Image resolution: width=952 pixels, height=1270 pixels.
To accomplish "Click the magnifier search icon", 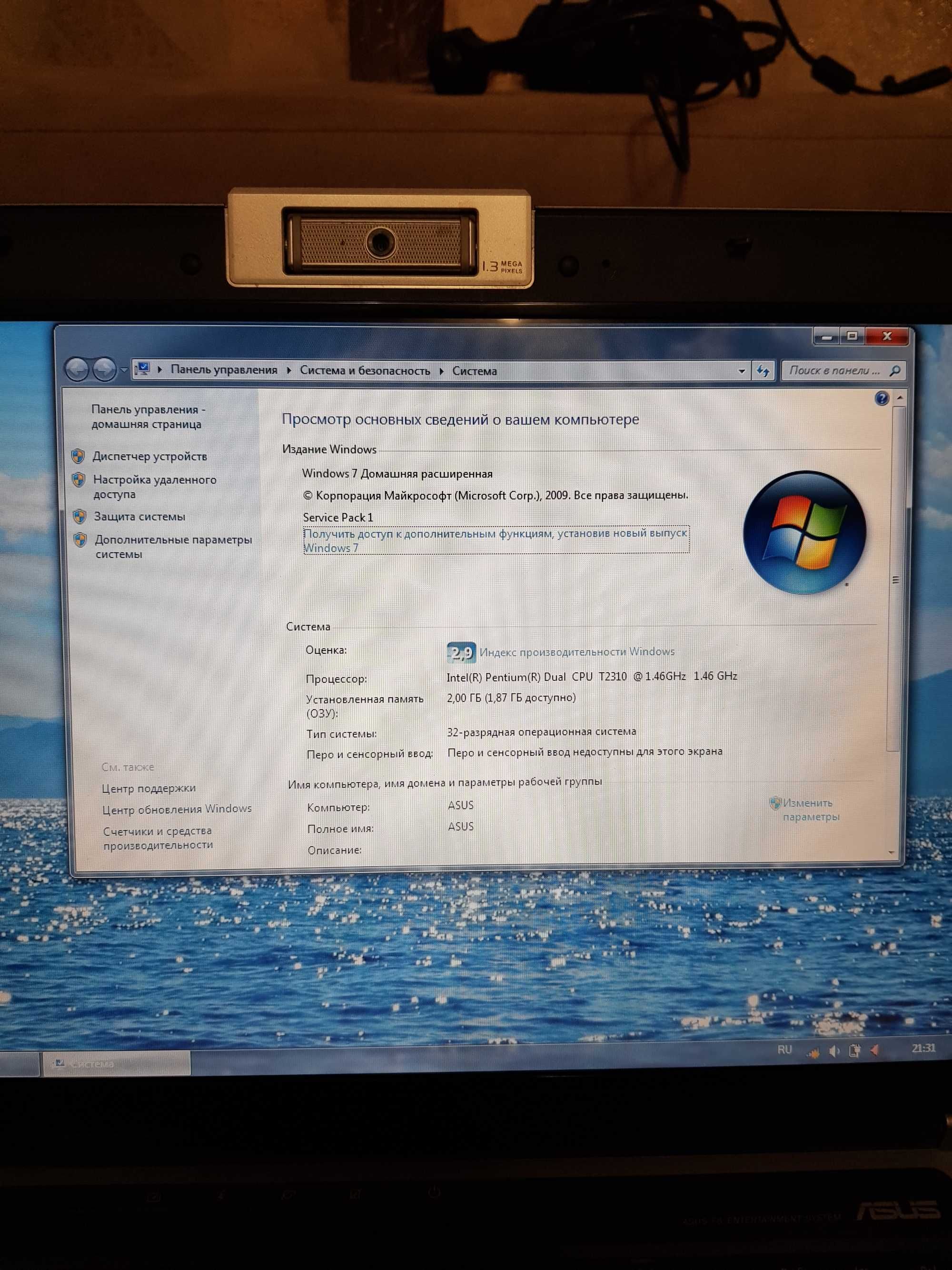I will tap(895, 371).
